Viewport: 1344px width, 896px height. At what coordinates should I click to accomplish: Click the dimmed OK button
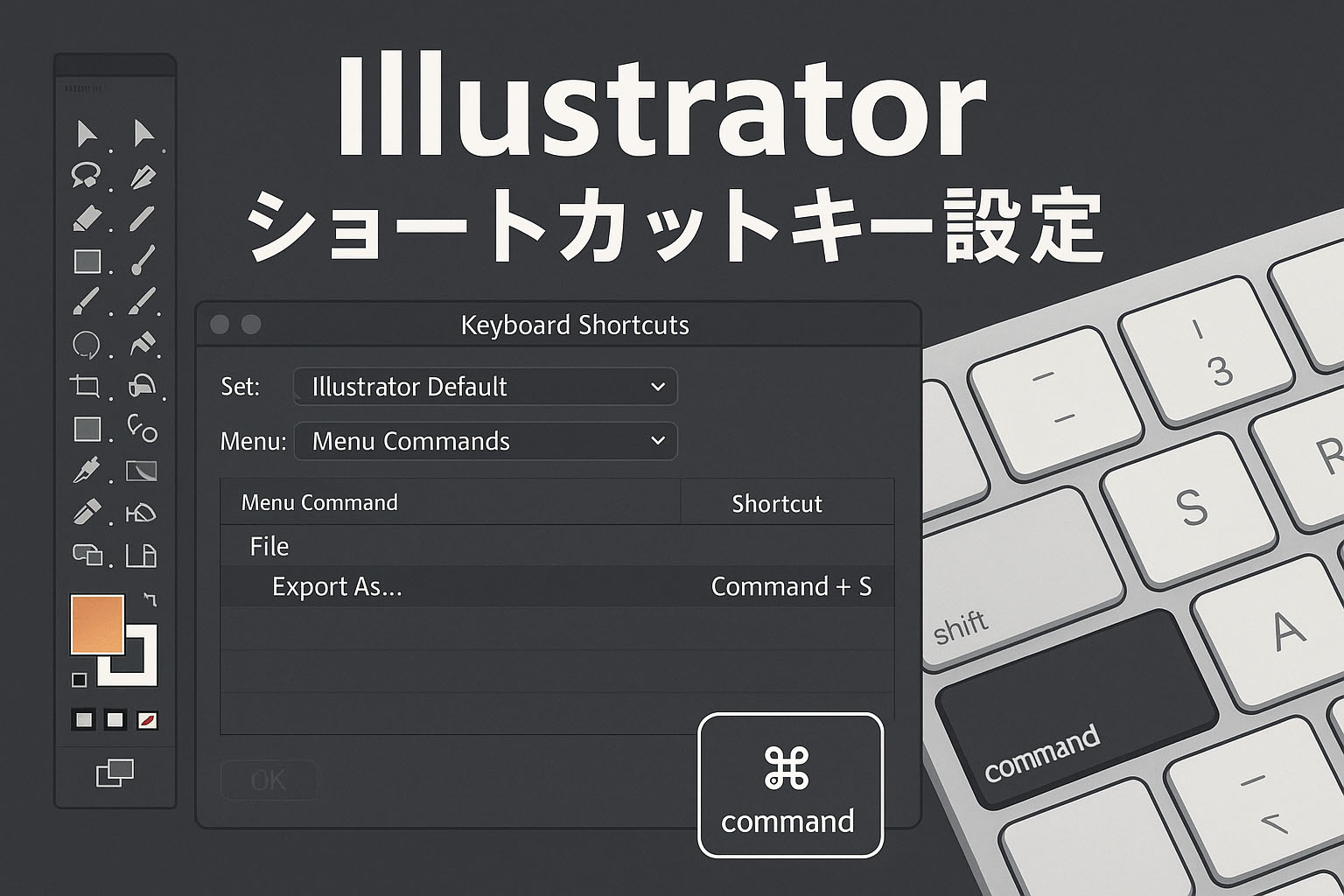click(x=269, y=780)
